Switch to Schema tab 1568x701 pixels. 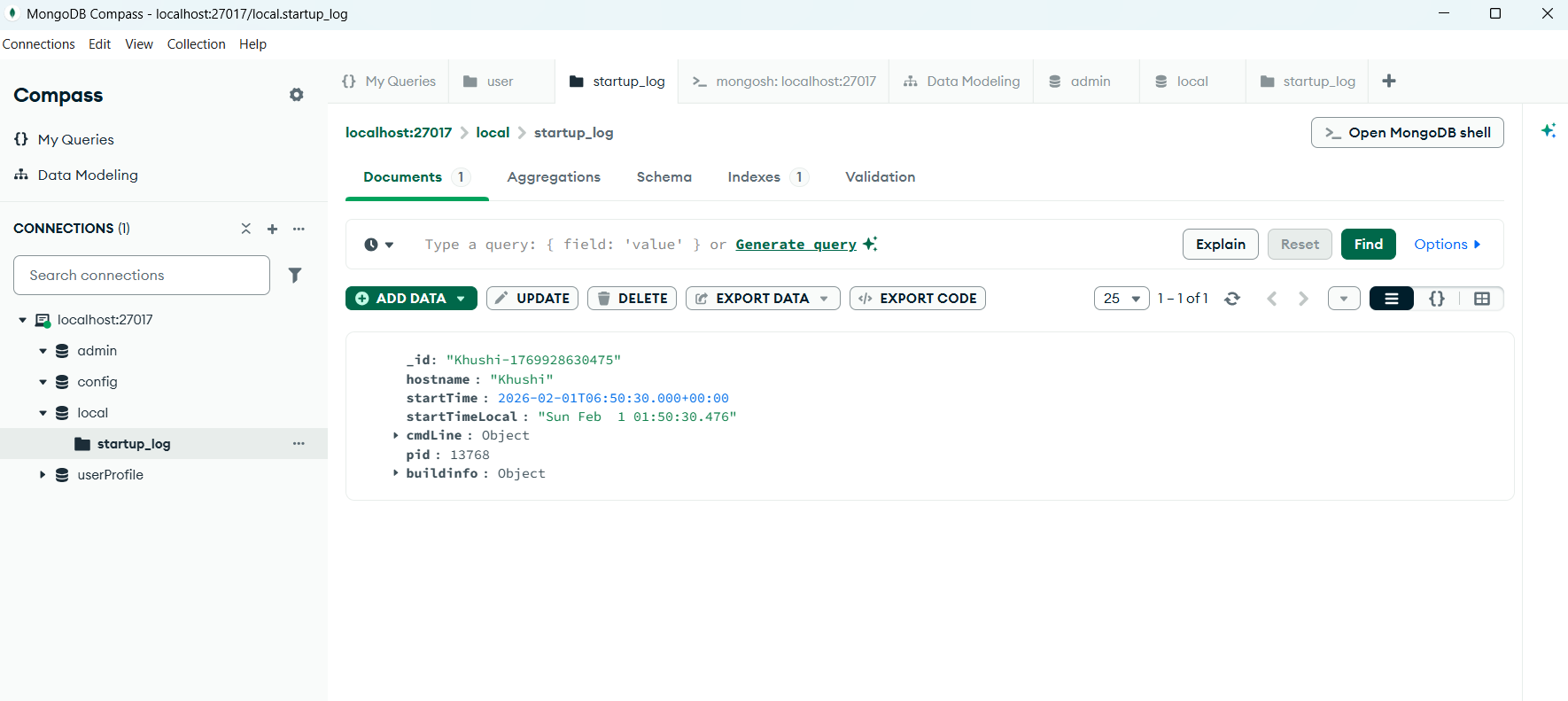click(x=664, y=177)
